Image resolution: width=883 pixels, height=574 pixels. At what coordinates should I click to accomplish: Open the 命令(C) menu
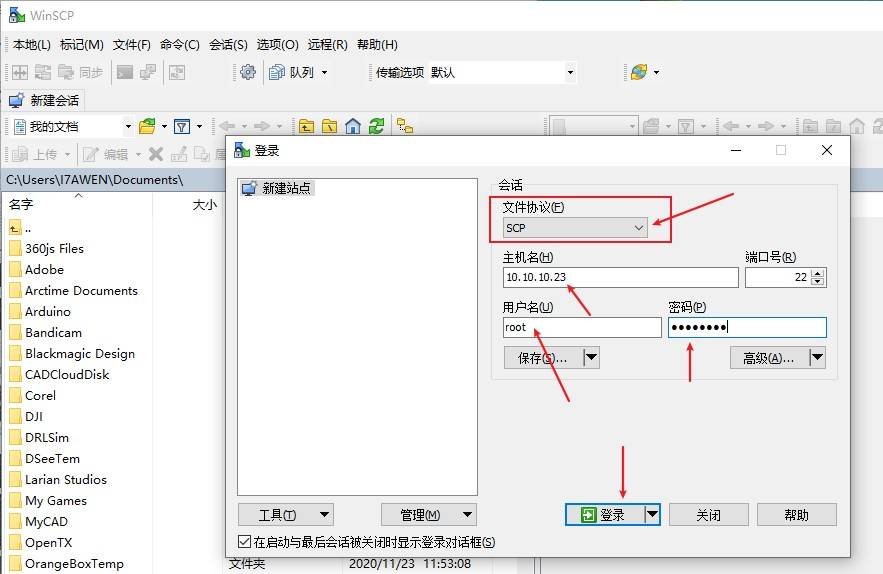[x=180, y=45]
